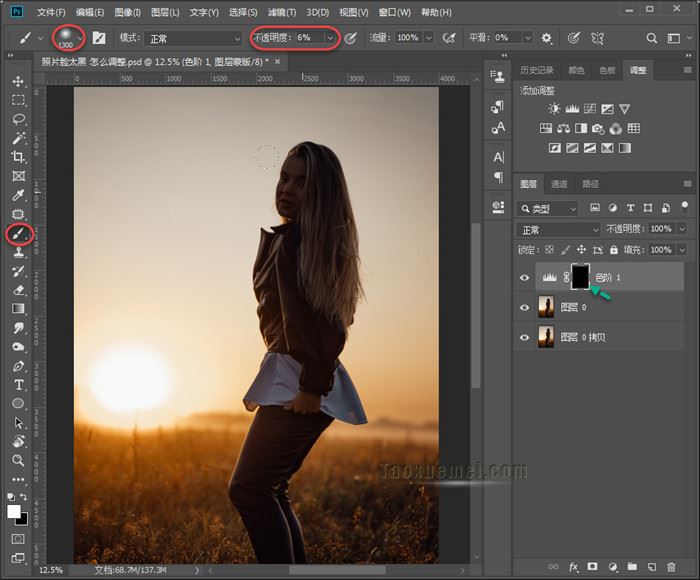
Task: Switch to the 通道 tab
Action: [559, 184]
